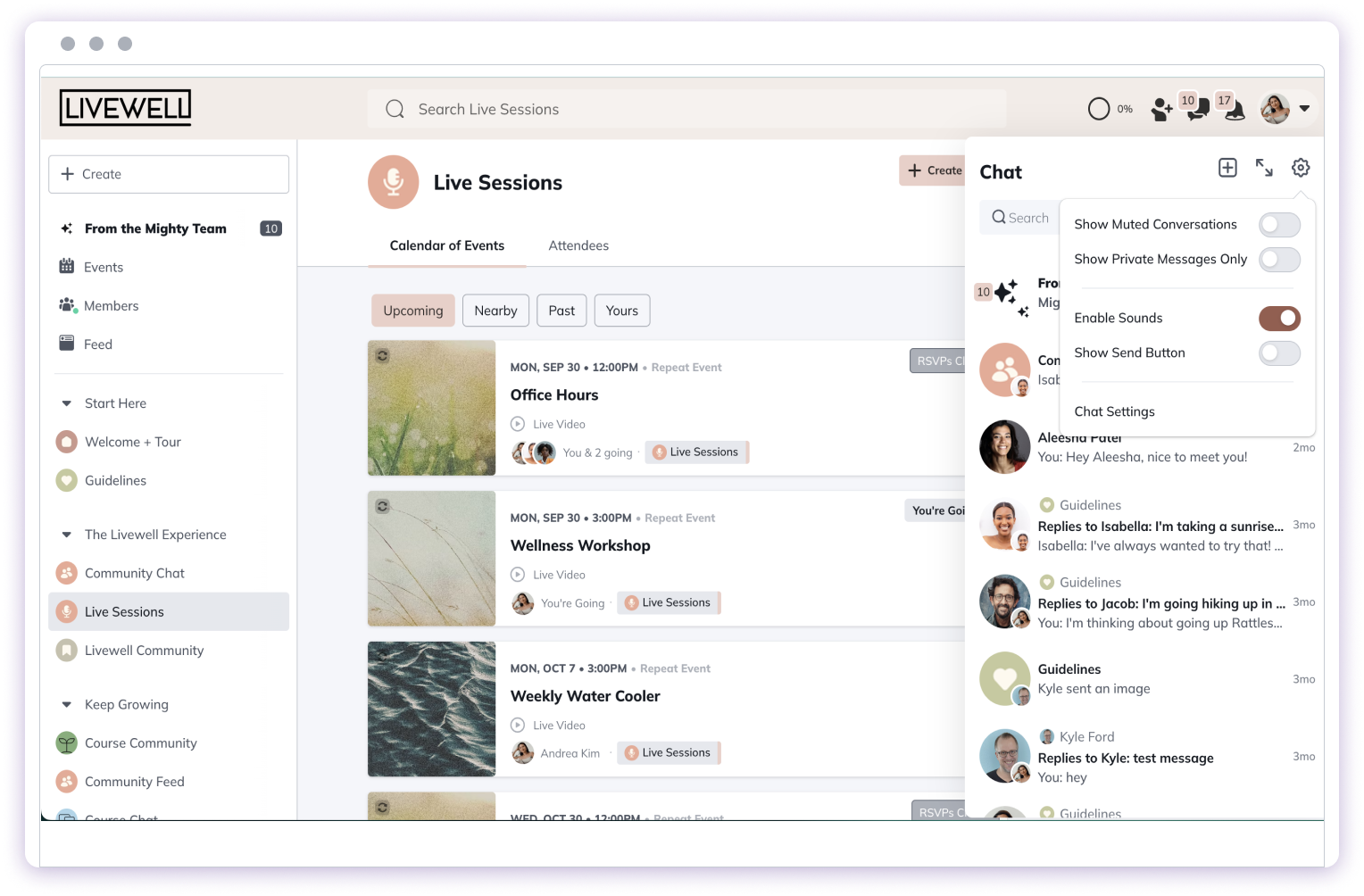Open the Livewell Community bookmark icon
Image resolution: width=1364 pixels, height=896 pixels.
tap(66, 651)
